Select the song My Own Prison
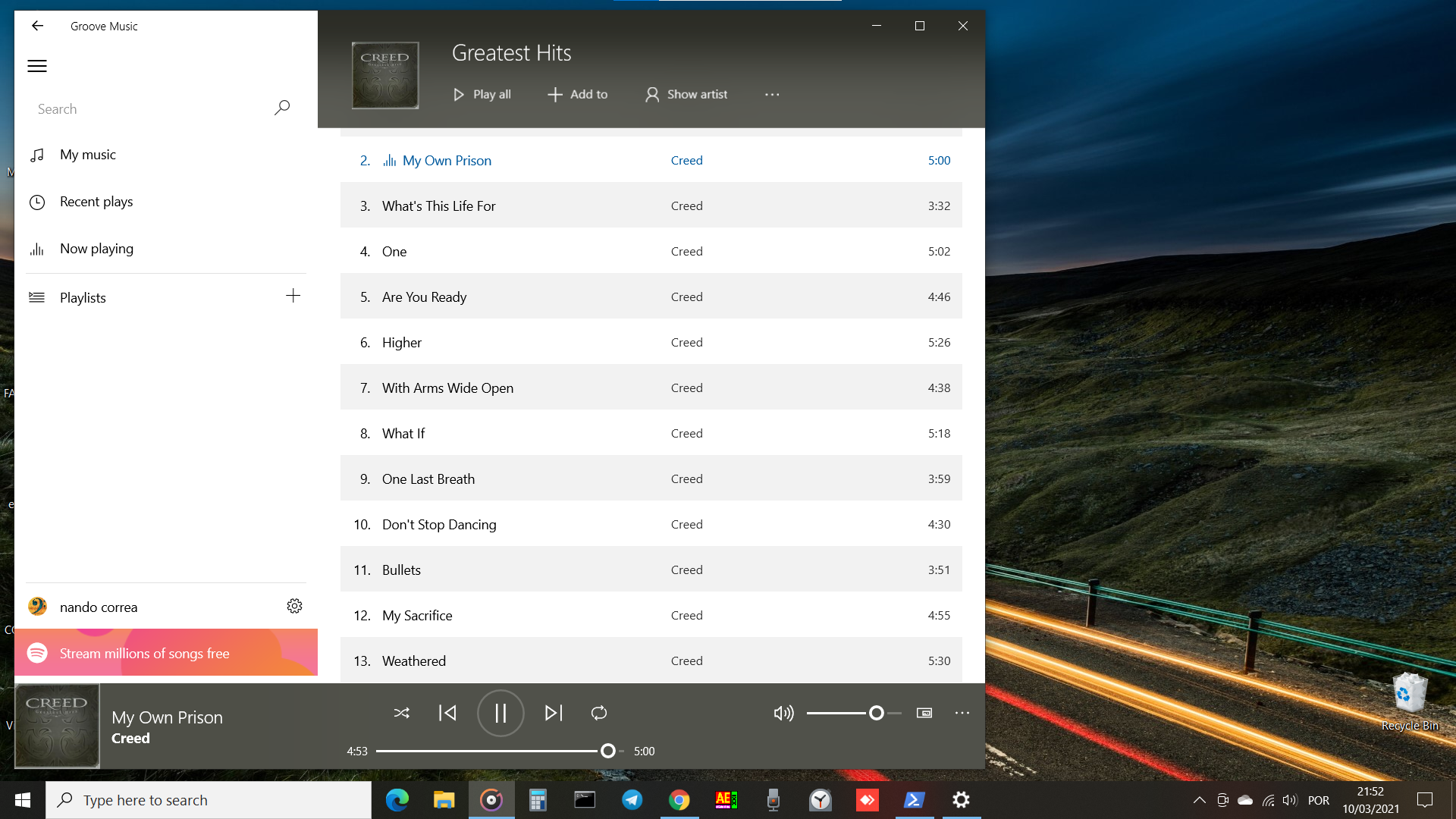This screenshot has width=1456, height=819. point(651,160)
